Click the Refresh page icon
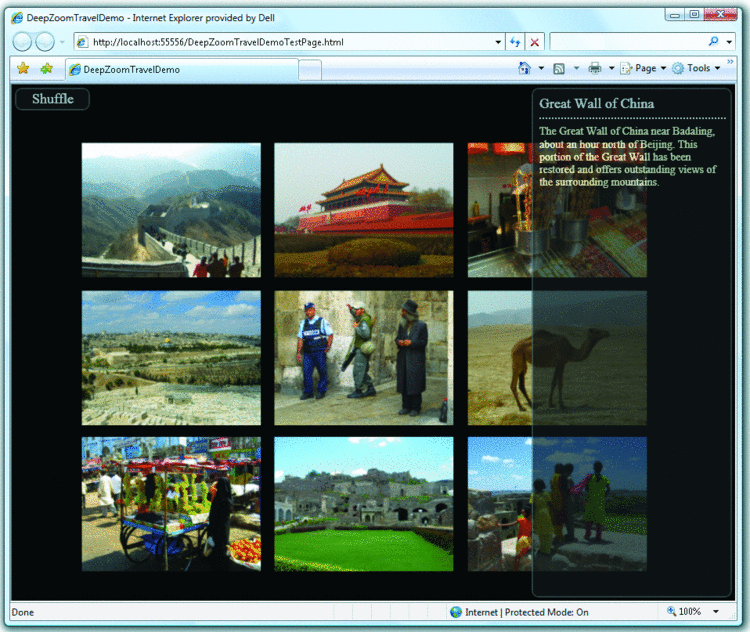Viewport: 750px width, 632px height. [515, 42]
